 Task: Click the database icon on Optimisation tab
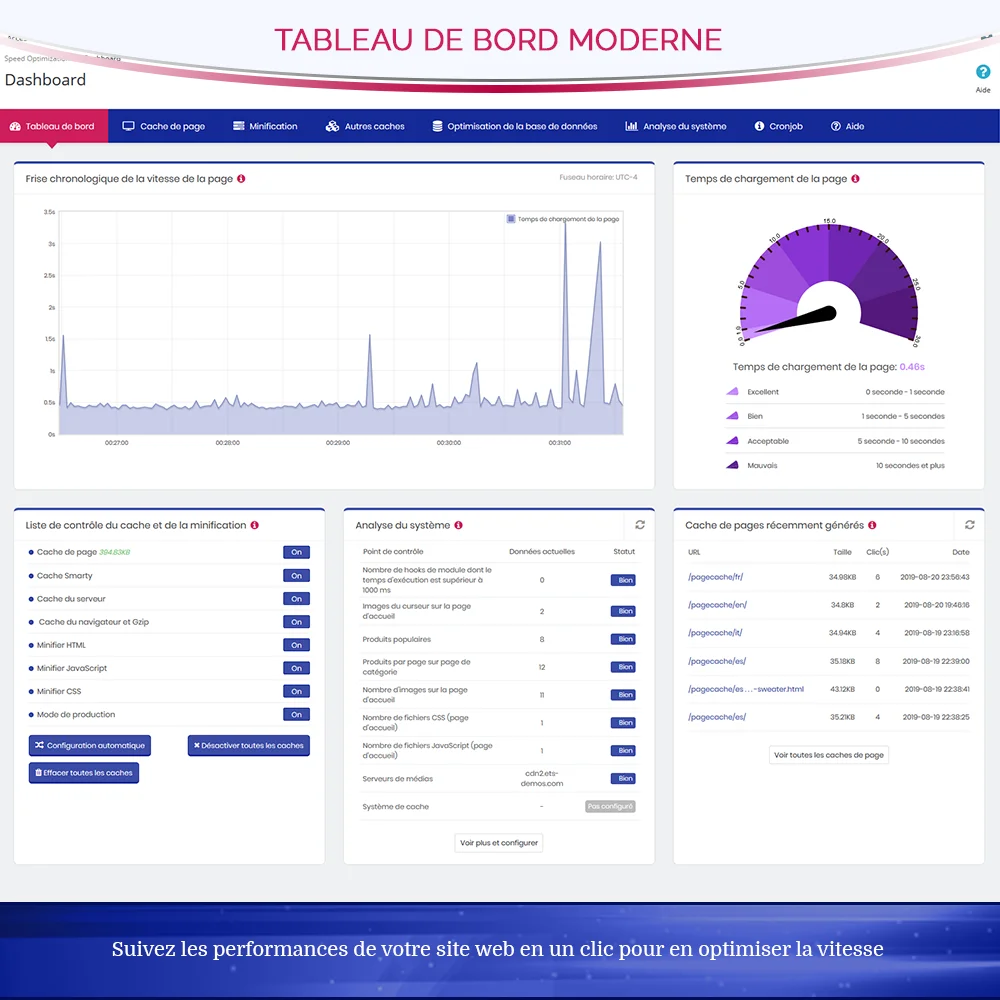click(437, 126)
